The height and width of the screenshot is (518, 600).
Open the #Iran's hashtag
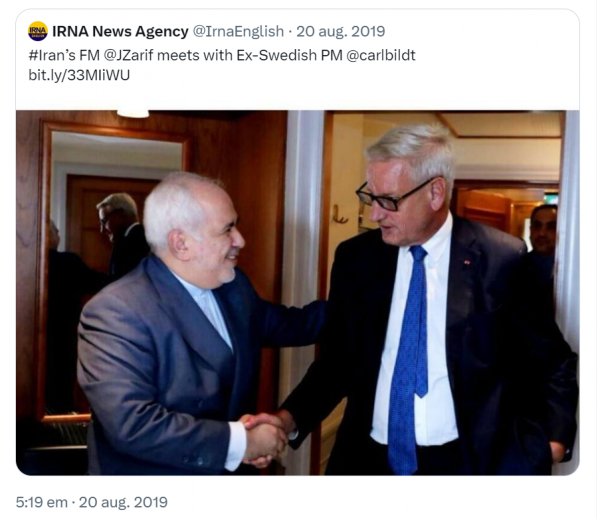[52, 55]
